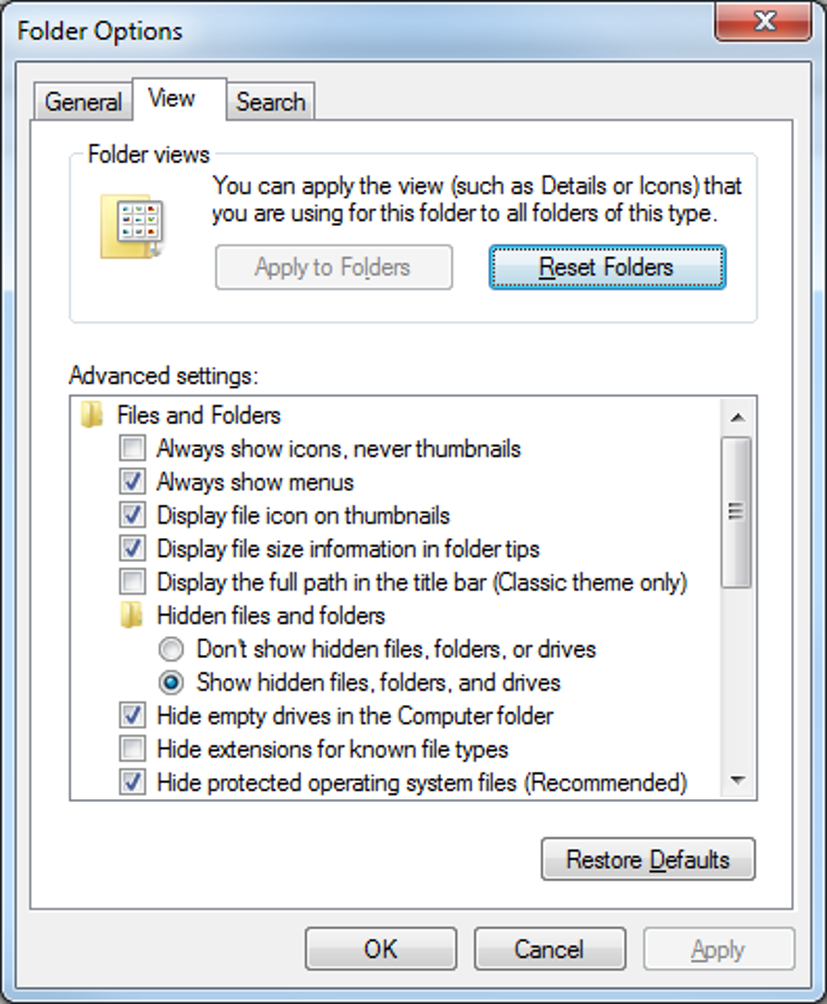Select Show hidden files, folders, and drives
Viewport: 827px width, 1004px height.
(172, 683)
